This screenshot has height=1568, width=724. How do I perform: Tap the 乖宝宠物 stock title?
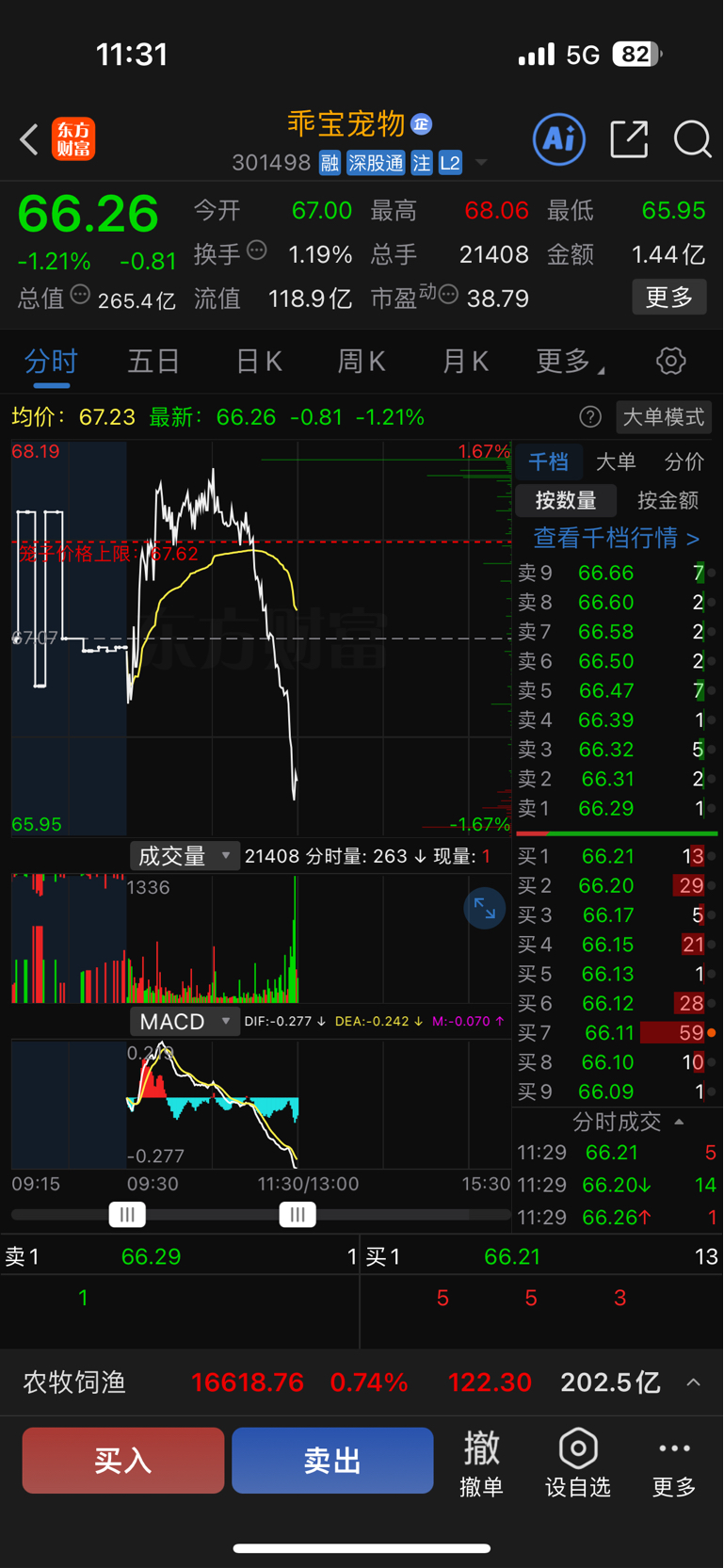tap(346, 123)
